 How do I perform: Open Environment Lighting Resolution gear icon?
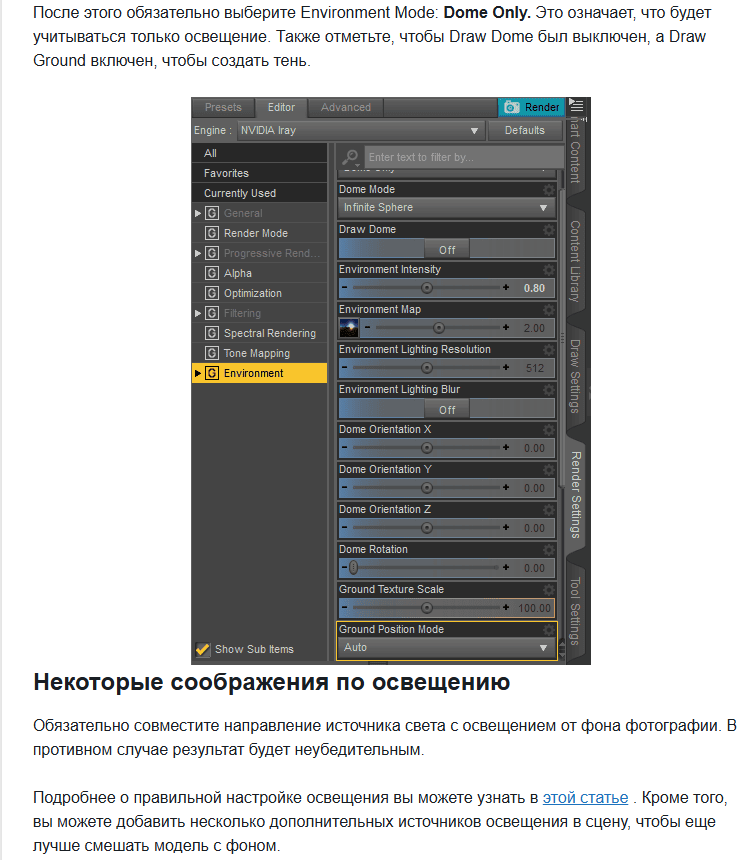(549, 350)
